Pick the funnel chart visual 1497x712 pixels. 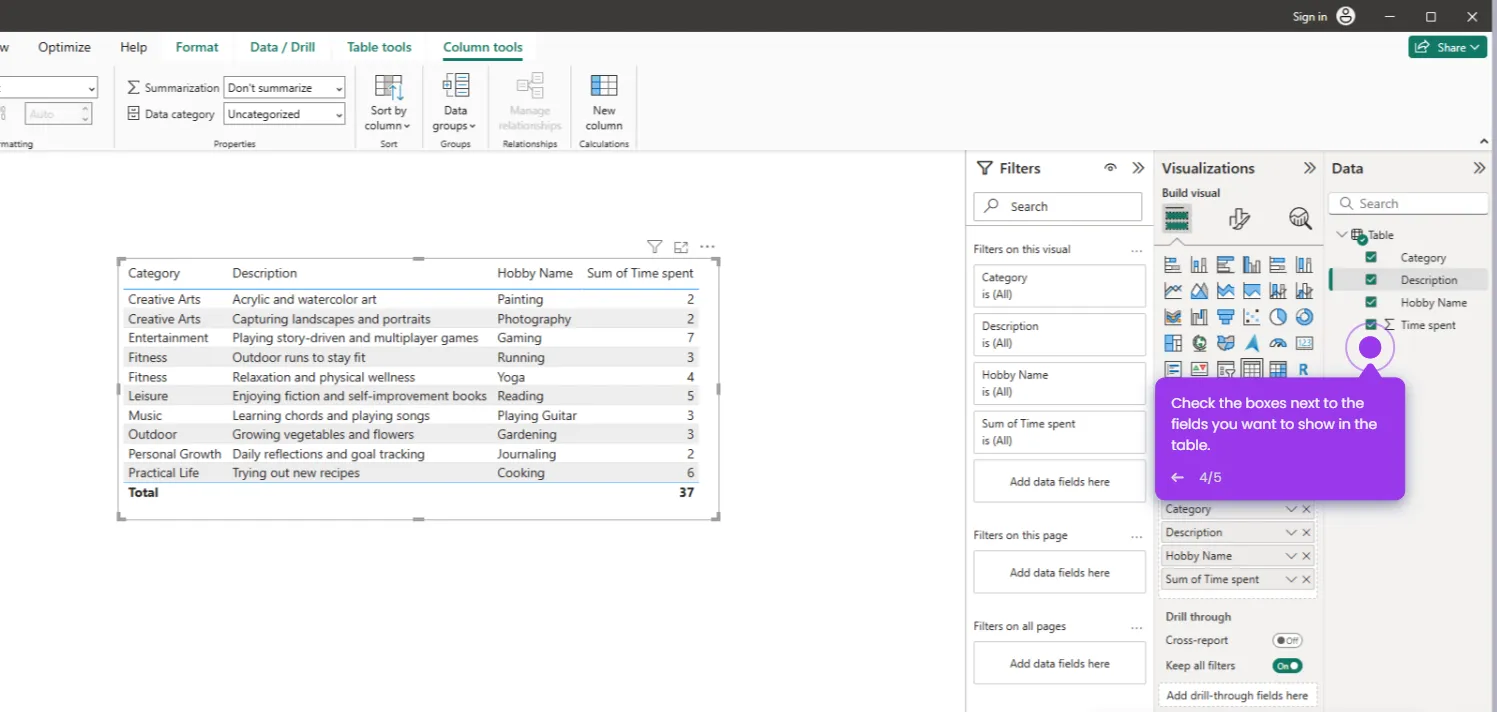pyautogui.click(x=1225, y=317)
